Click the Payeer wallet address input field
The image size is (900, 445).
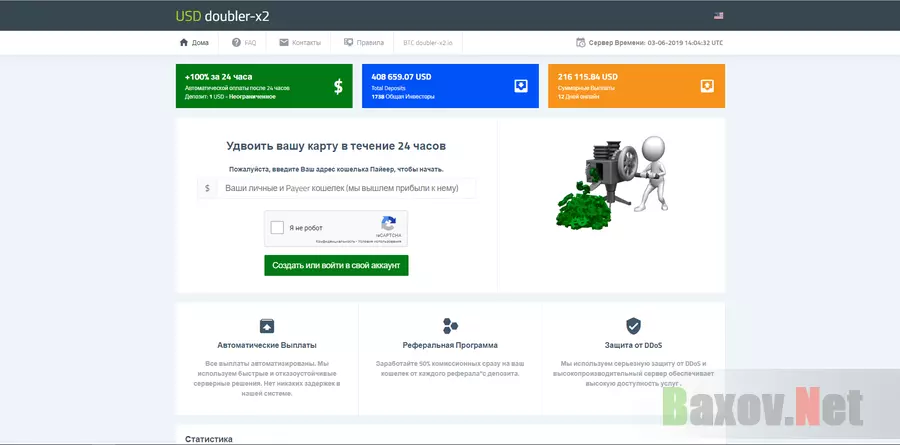coord(346,188)
